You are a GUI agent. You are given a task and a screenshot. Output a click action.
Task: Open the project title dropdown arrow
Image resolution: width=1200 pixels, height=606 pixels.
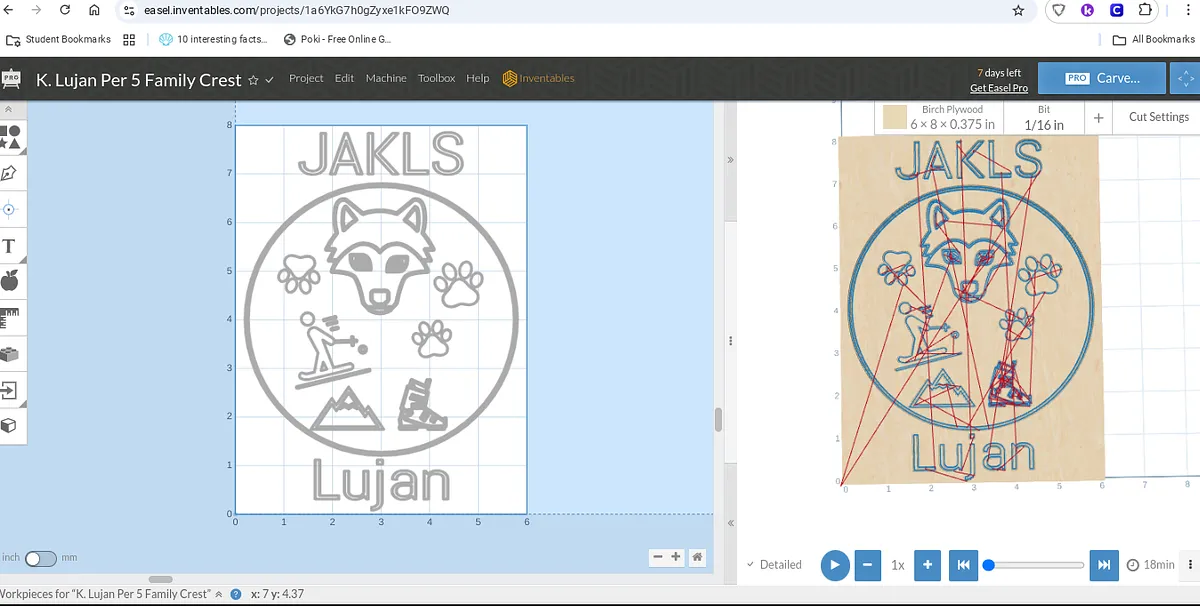point(269,80)
